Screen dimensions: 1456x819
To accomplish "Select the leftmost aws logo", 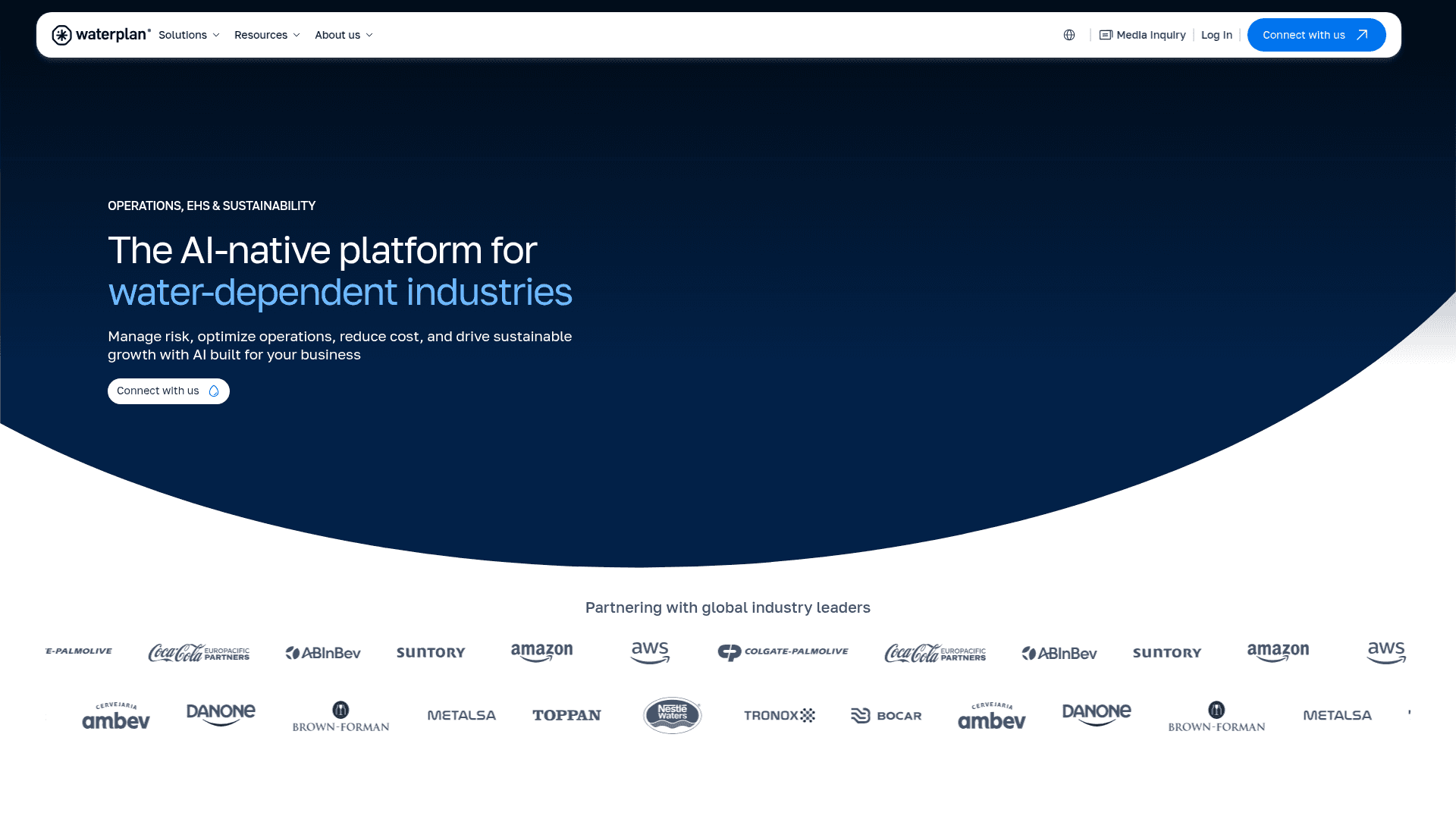I will coord(650,652).
